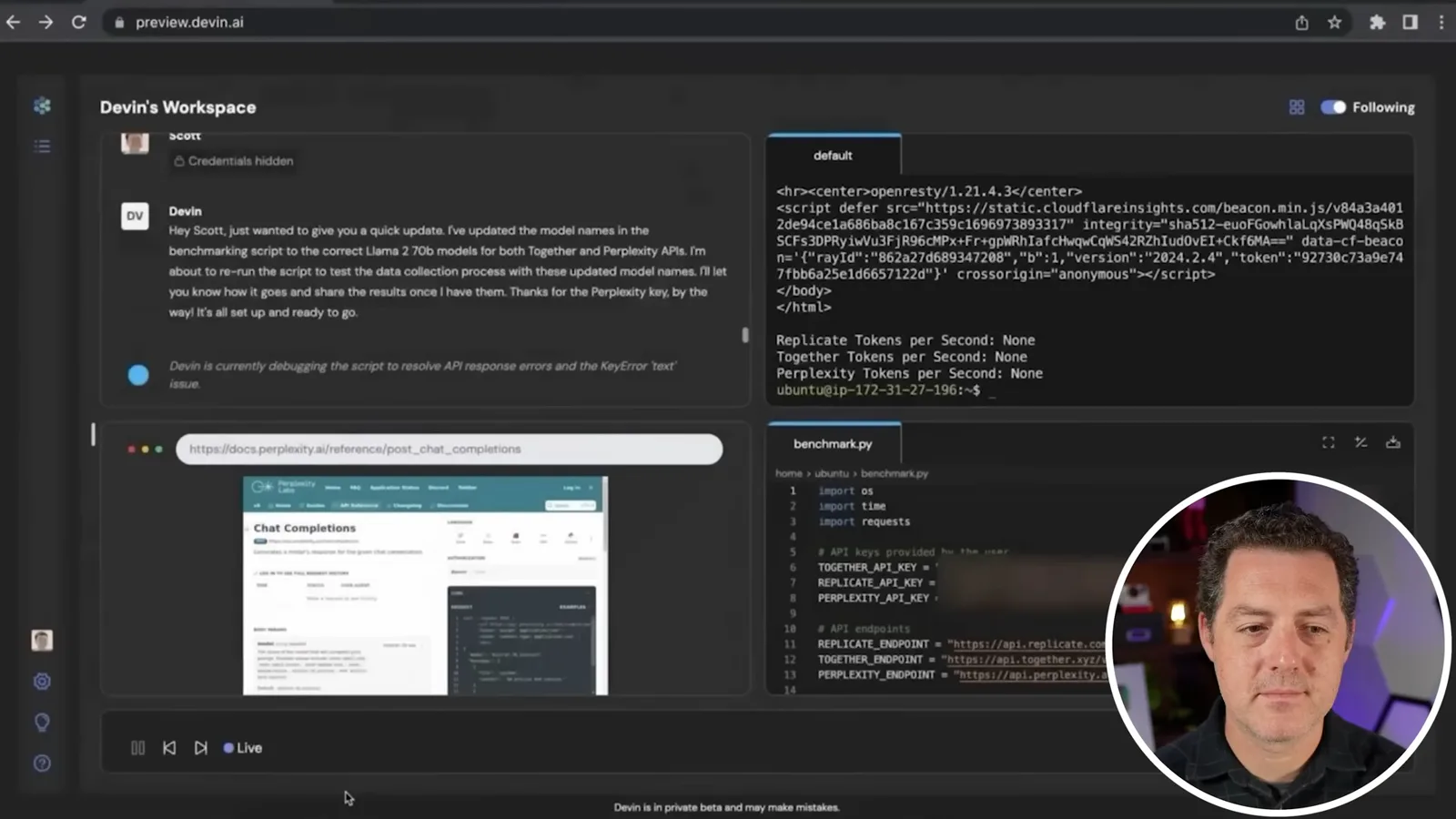The image size is (1456, 819).
Task: Click the chat panel scrollbar handle
Action: pos(744,335)
